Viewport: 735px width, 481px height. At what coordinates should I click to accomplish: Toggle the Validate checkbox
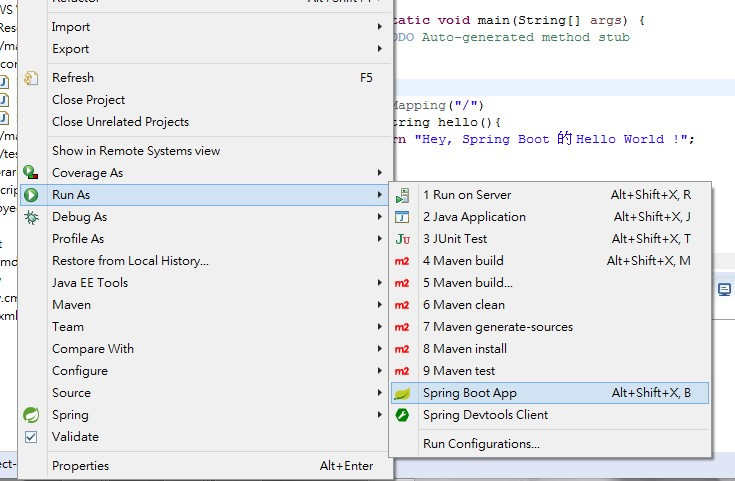31,437
